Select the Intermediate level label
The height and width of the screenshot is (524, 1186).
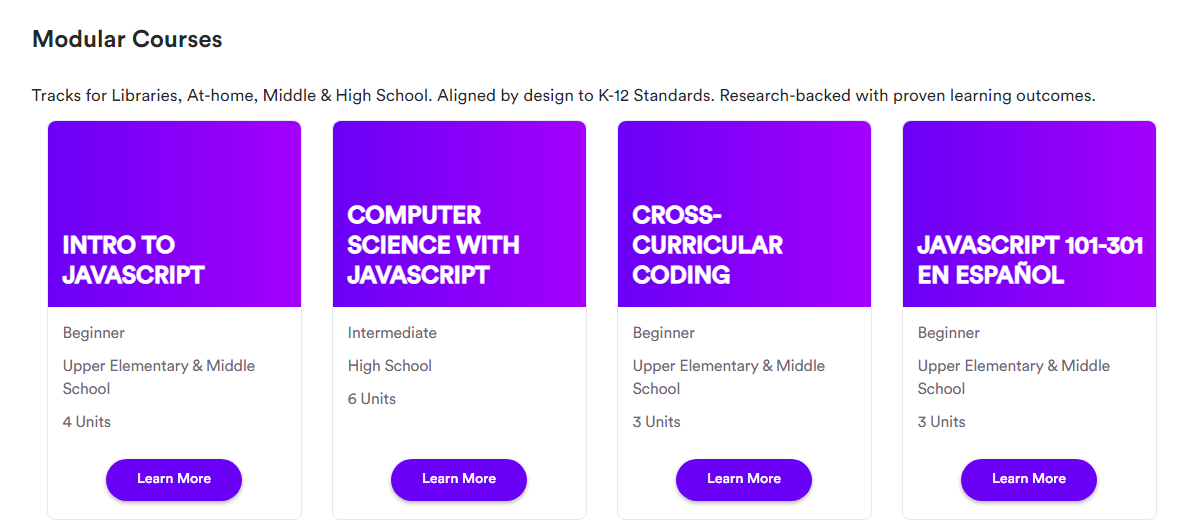coord(392,333)
